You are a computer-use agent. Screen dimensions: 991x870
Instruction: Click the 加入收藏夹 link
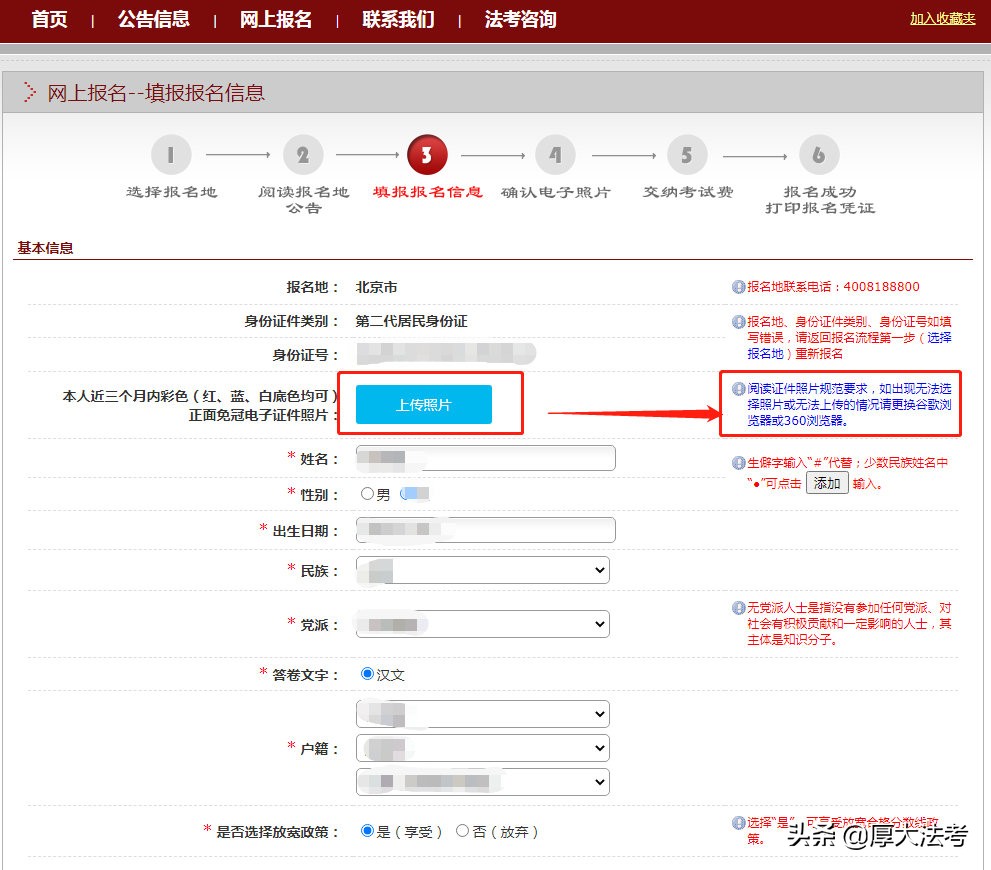[x=942, y=19]
